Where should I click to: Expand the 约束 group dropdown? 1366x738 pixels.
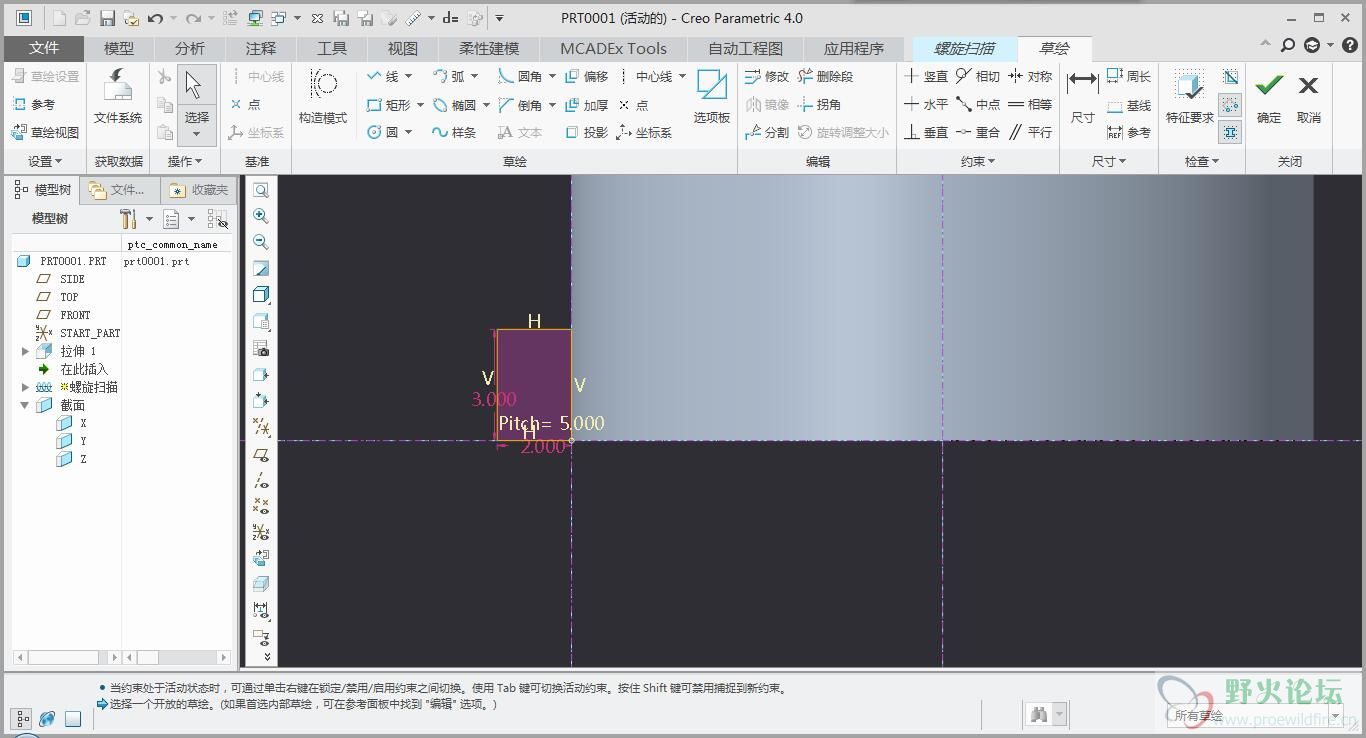click(978, 161)
